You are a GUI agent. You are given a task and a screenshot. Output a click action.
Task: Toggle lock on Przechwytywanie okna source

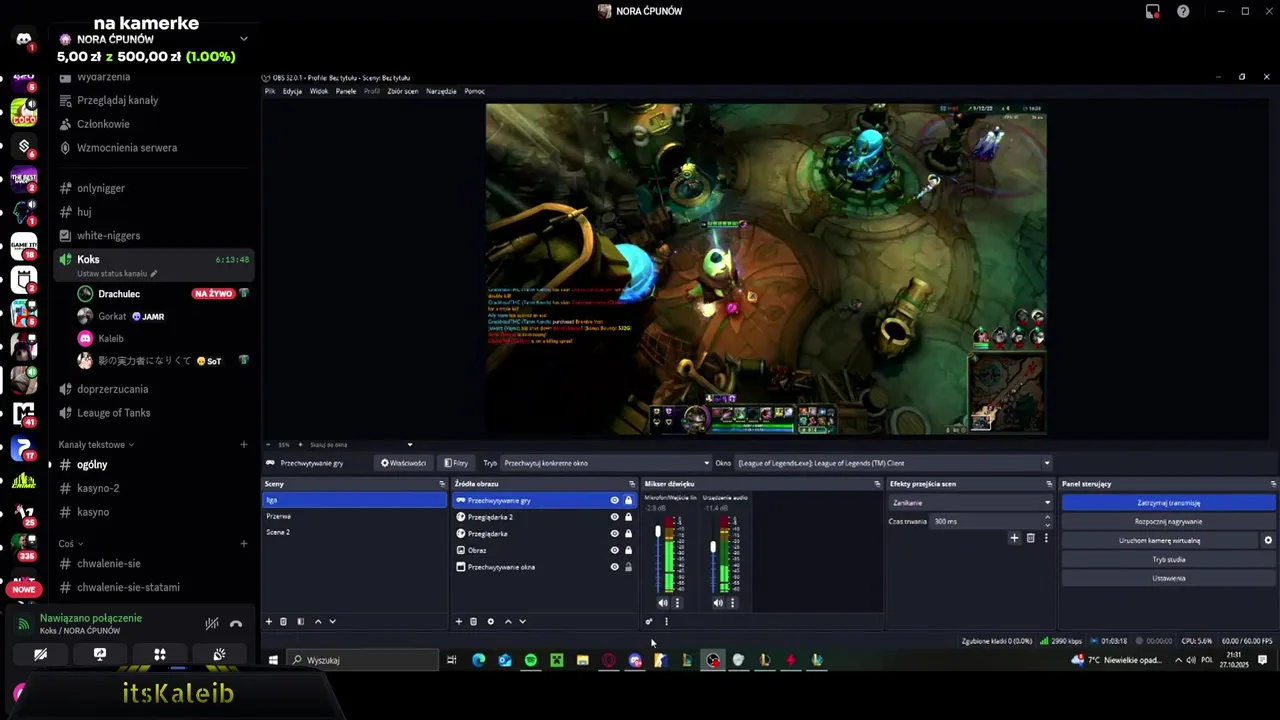(x=628, y=567)
